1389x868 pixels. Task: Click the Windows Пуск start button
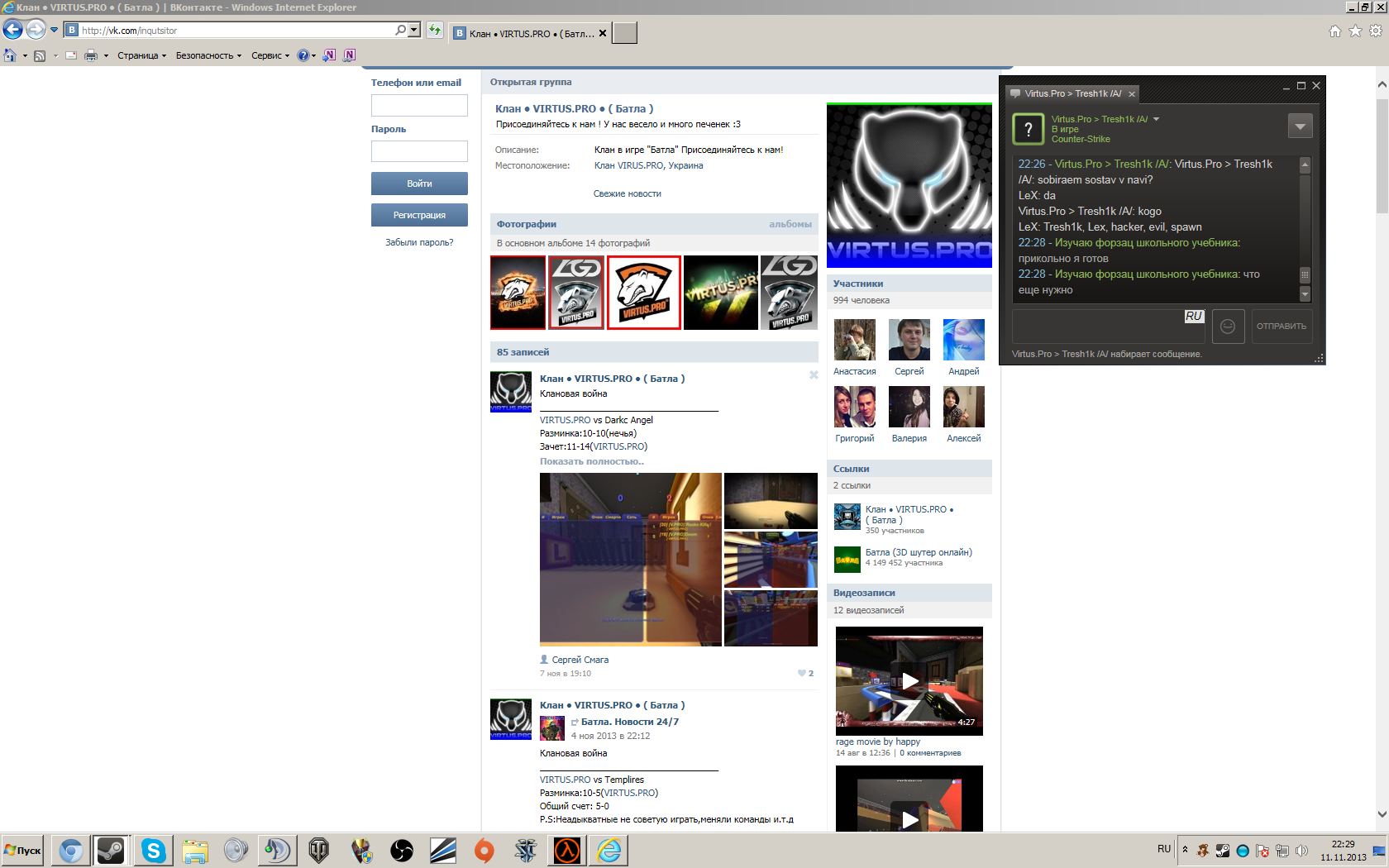[23, 851]
